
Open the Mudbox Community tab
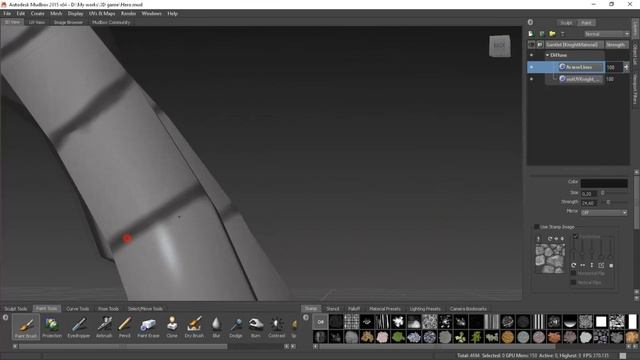(x=111, y=22)
